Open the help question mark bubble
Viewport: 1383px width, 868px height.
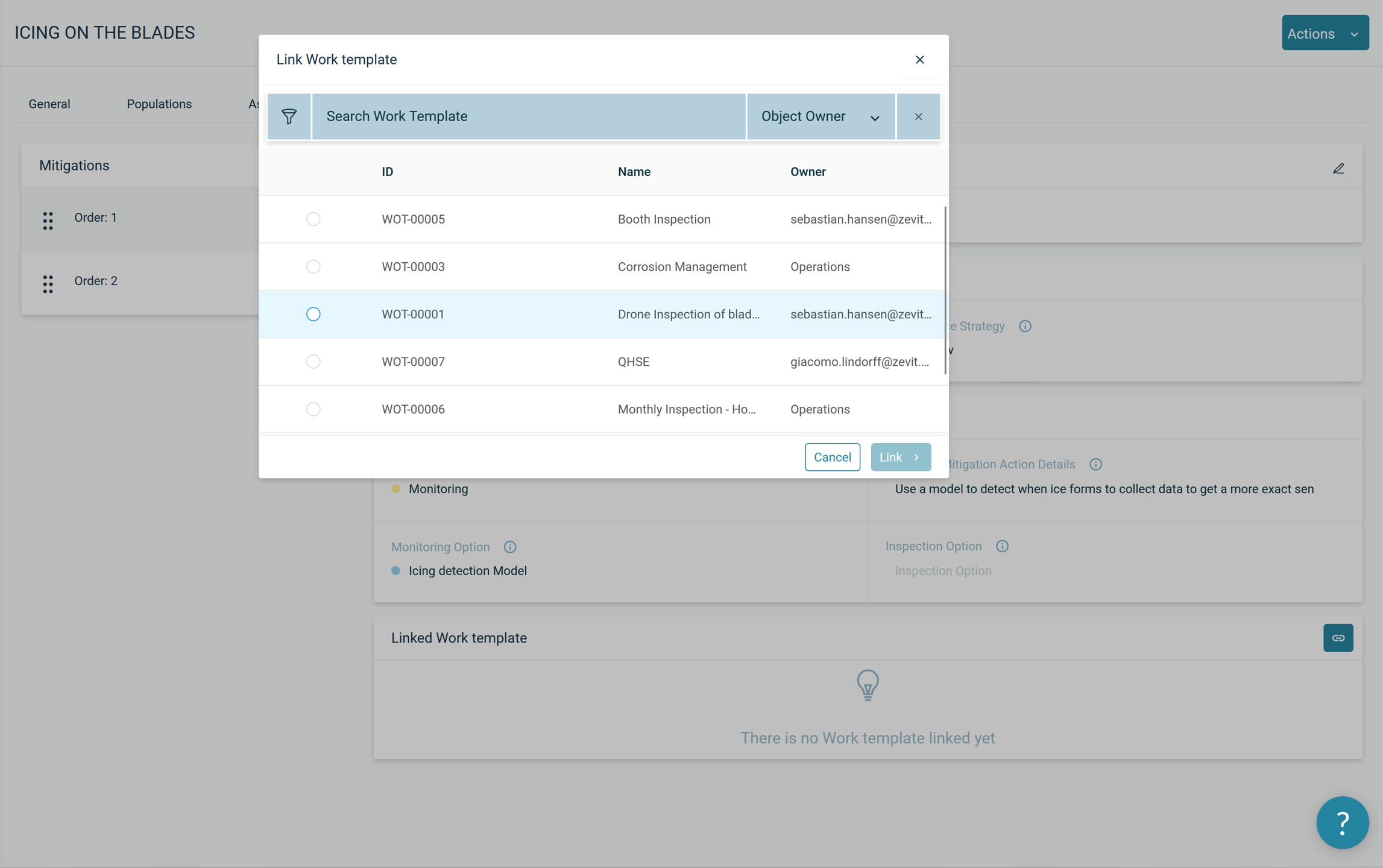(1342, 822)
